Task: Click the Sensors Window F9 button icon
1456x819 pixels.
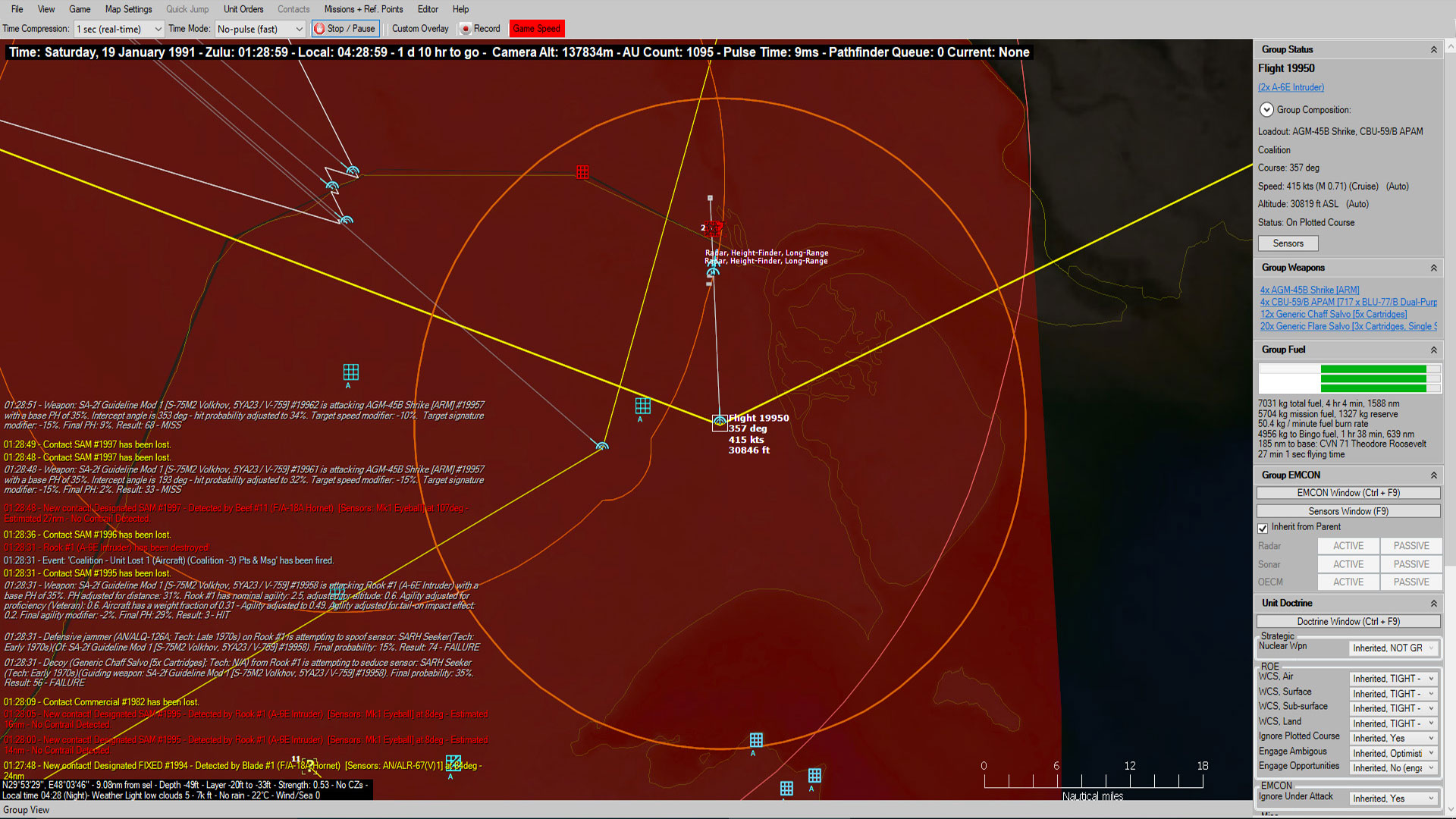Action: 1350,511
